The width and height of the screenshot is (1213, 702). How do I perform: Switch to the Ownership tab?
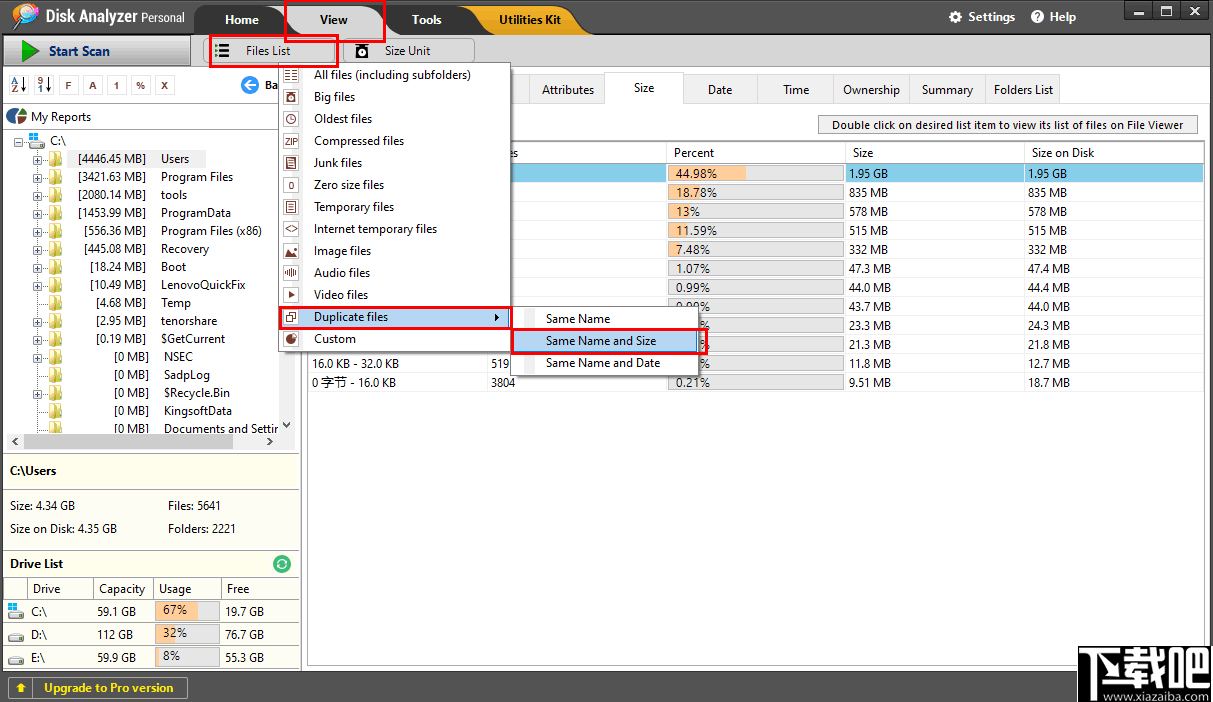tap(870, 88)
